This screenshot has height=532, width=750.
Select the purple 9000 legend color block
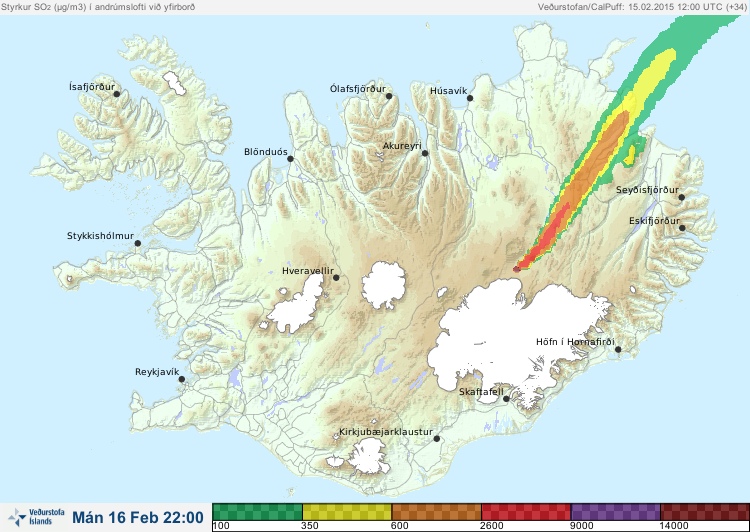pyautogui.click(x=615, y=512)
